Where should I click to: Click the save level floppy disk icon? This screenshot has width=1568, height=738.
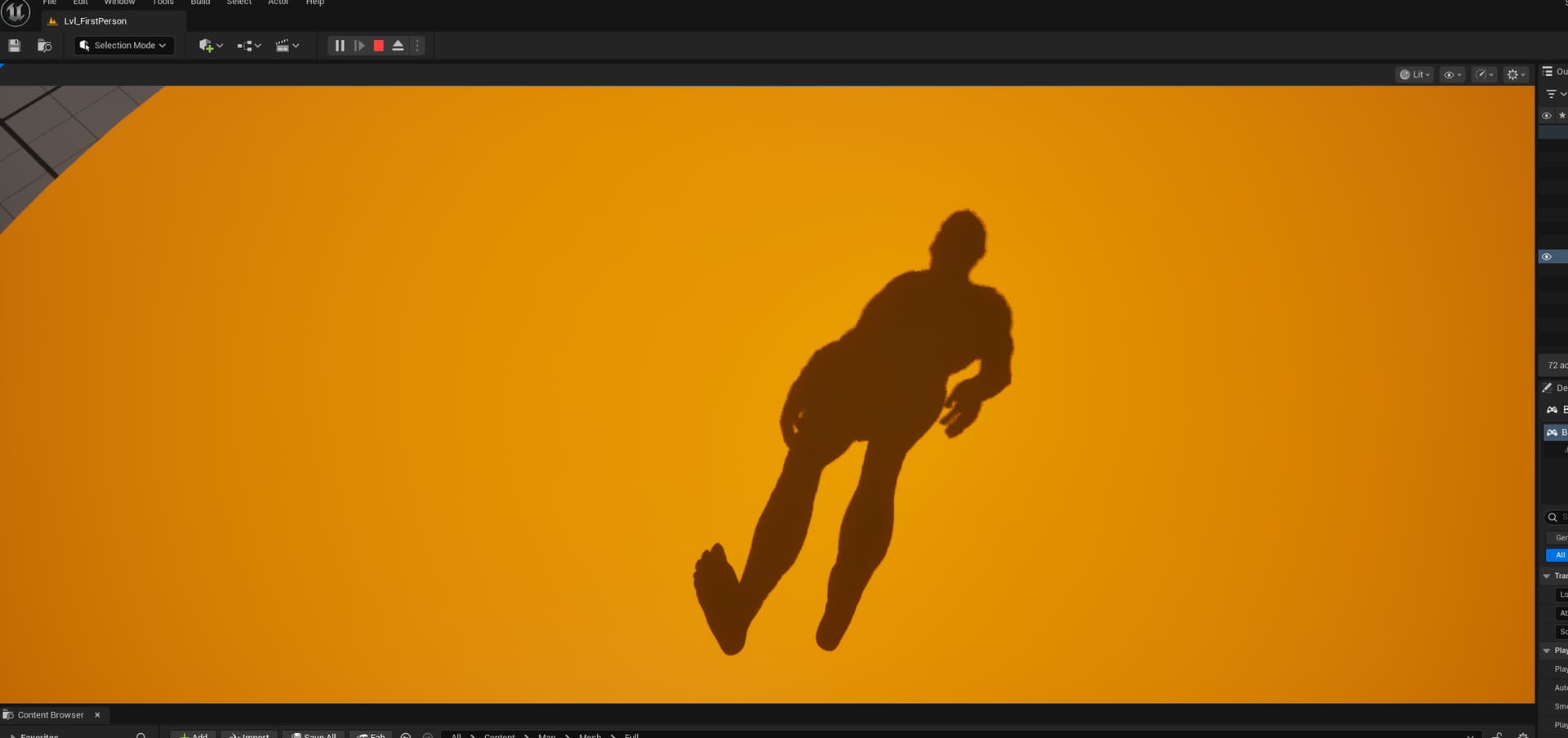point(14,46)
